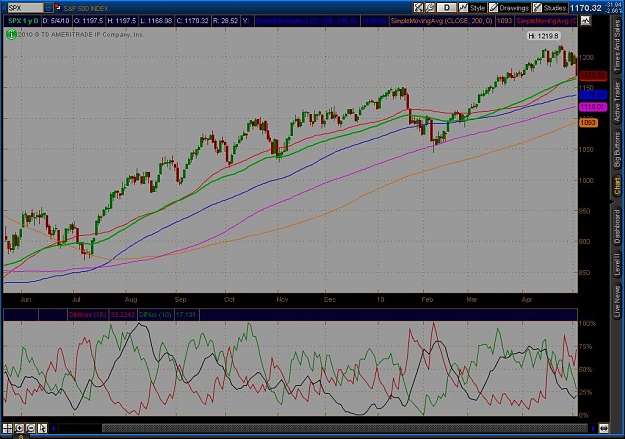Viewport: 625px width, 439px height.
Task: Click the C: 1170.32 close value
Action: [192, 21]
